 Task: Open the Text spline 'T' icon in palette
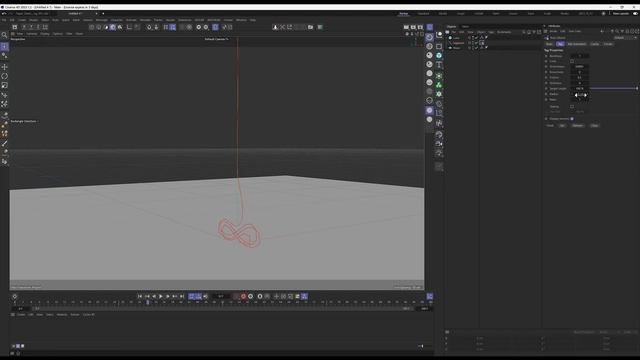tap(439, 65)
